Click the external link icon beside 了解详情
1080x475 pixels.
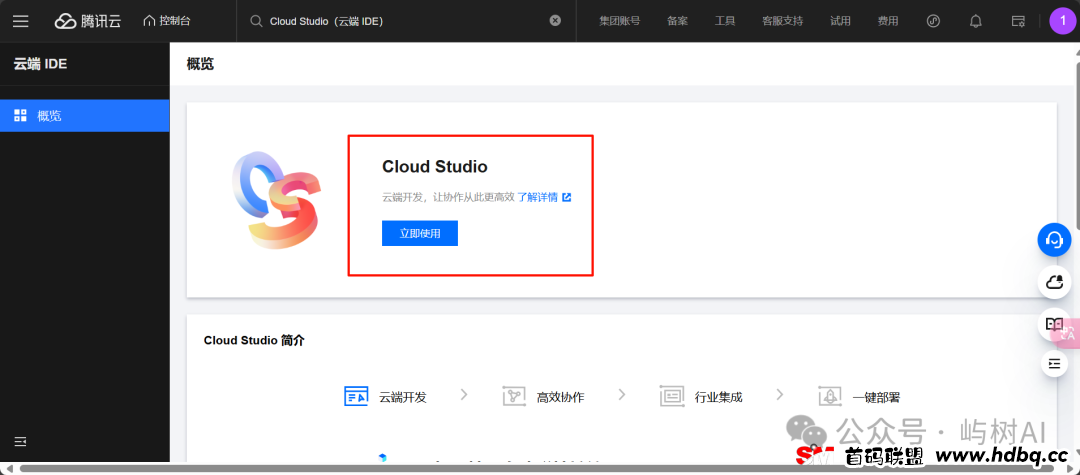point(567,198)
